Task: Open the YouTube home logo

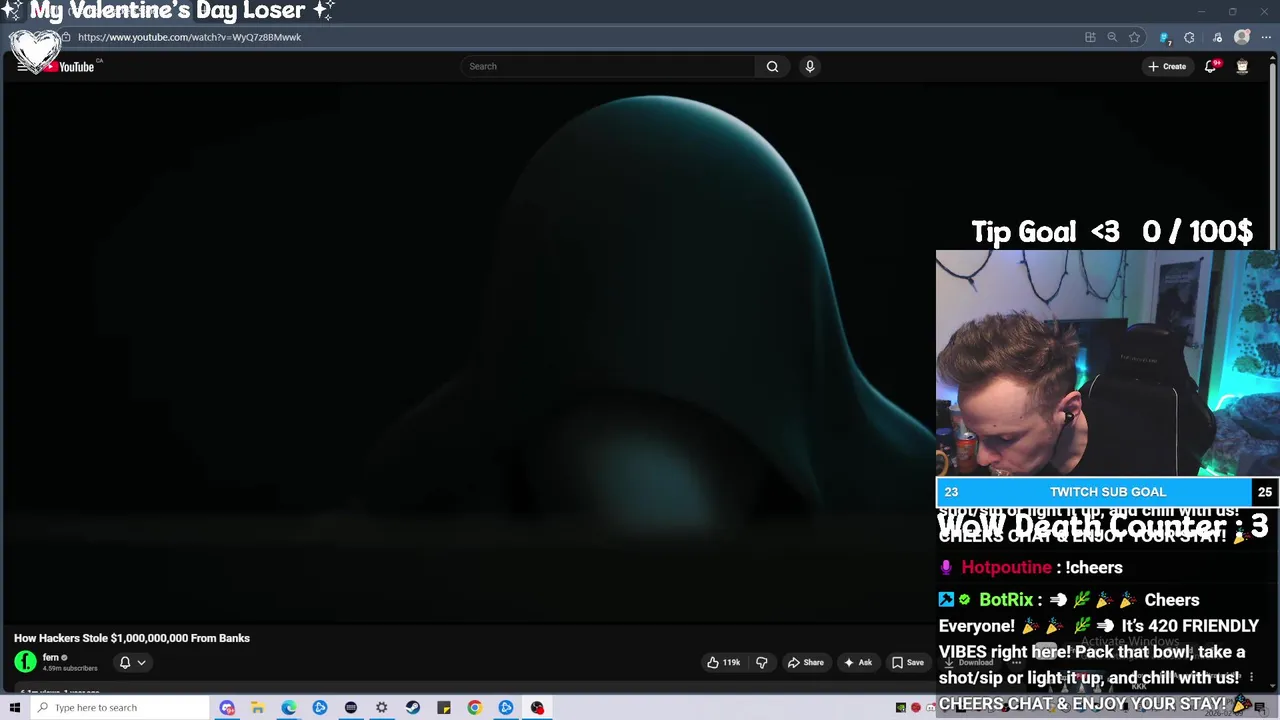Action: click(69, 67)
